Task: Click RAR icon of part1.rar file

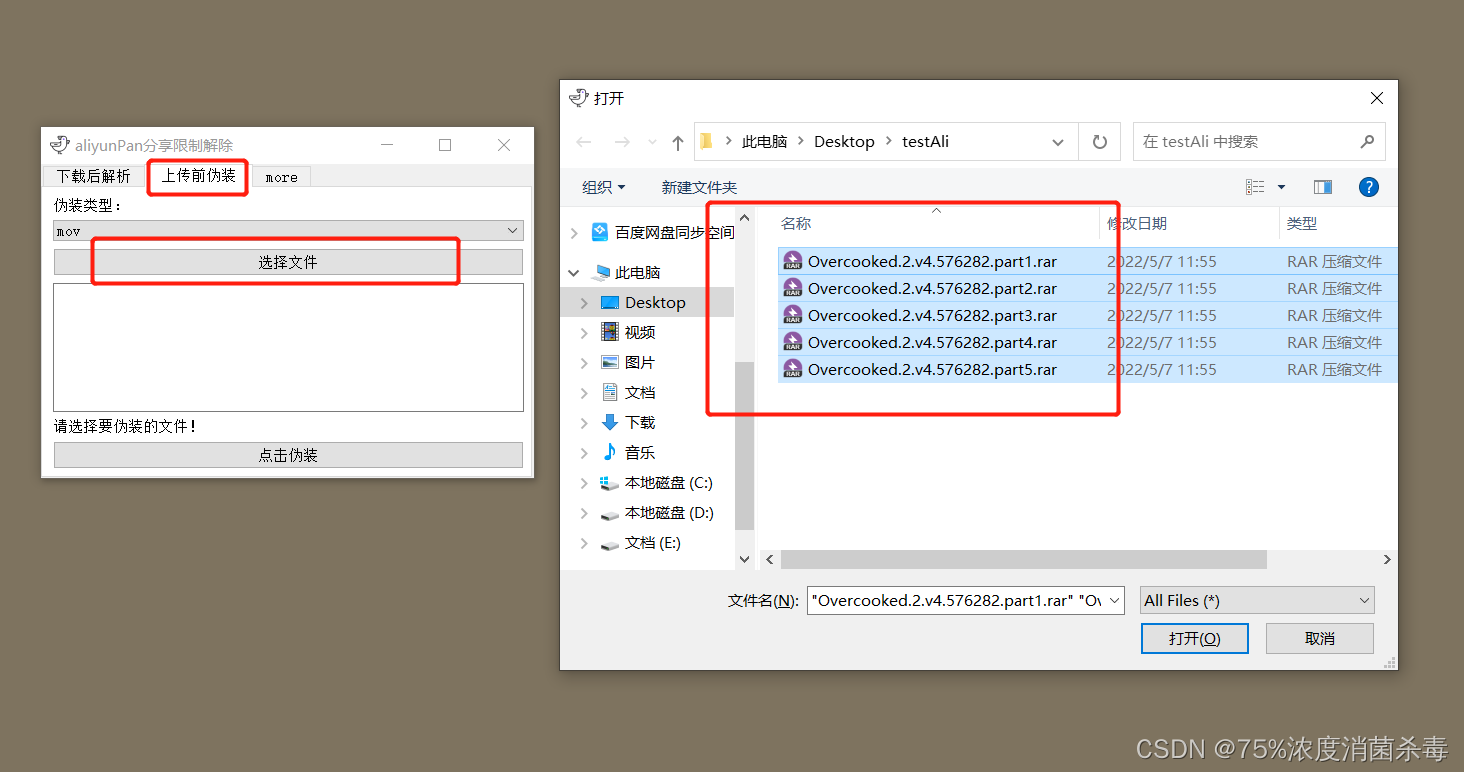Action: pyautogui.click(x=793, y=261)
